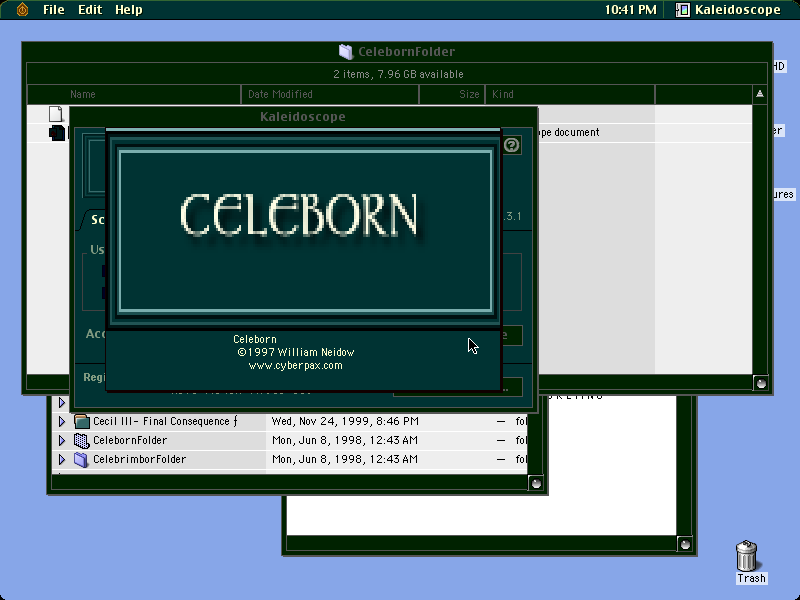This screenshot has width=800, height=600.
Task: Click the Wed, Nov 24, 1999, 8:46 PM date
Action: tap(345, 421)
